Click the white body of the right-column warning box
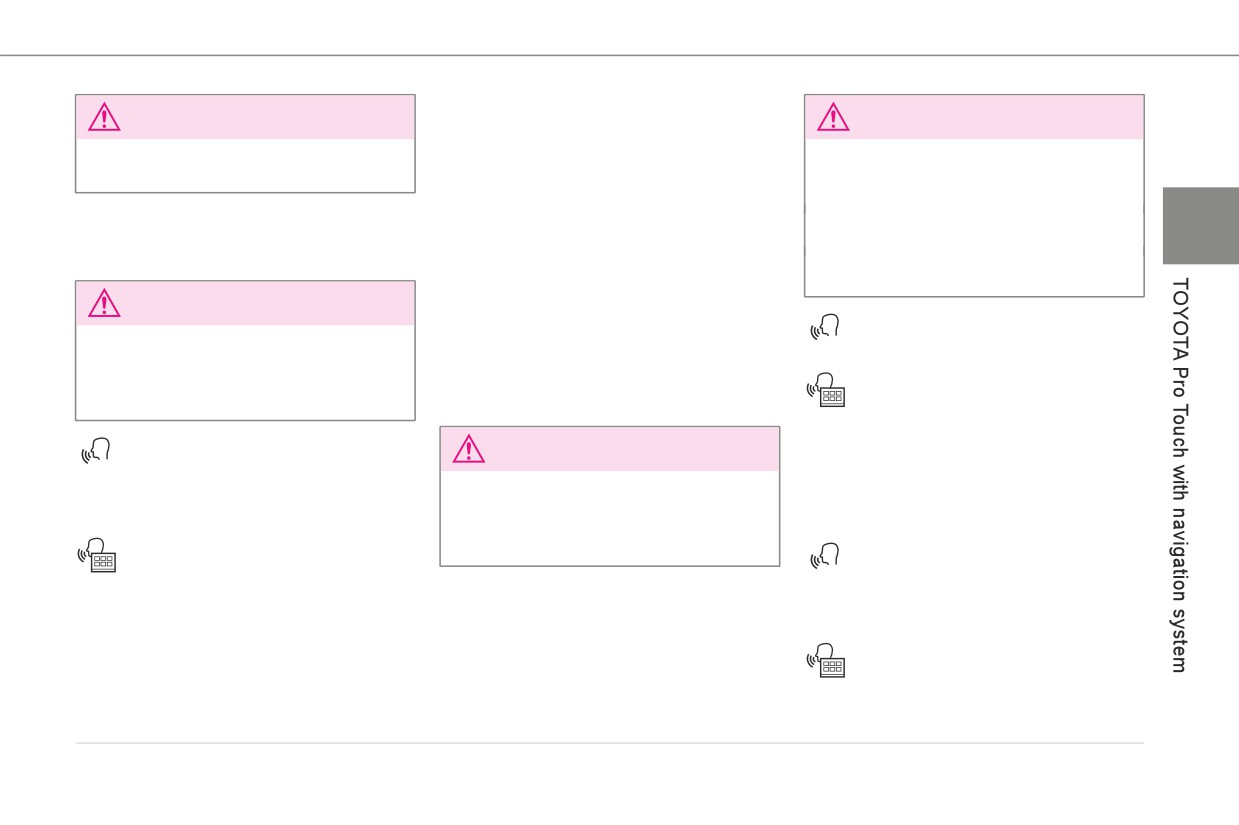This screenshot has width=1239, height=825. [974, 217]
